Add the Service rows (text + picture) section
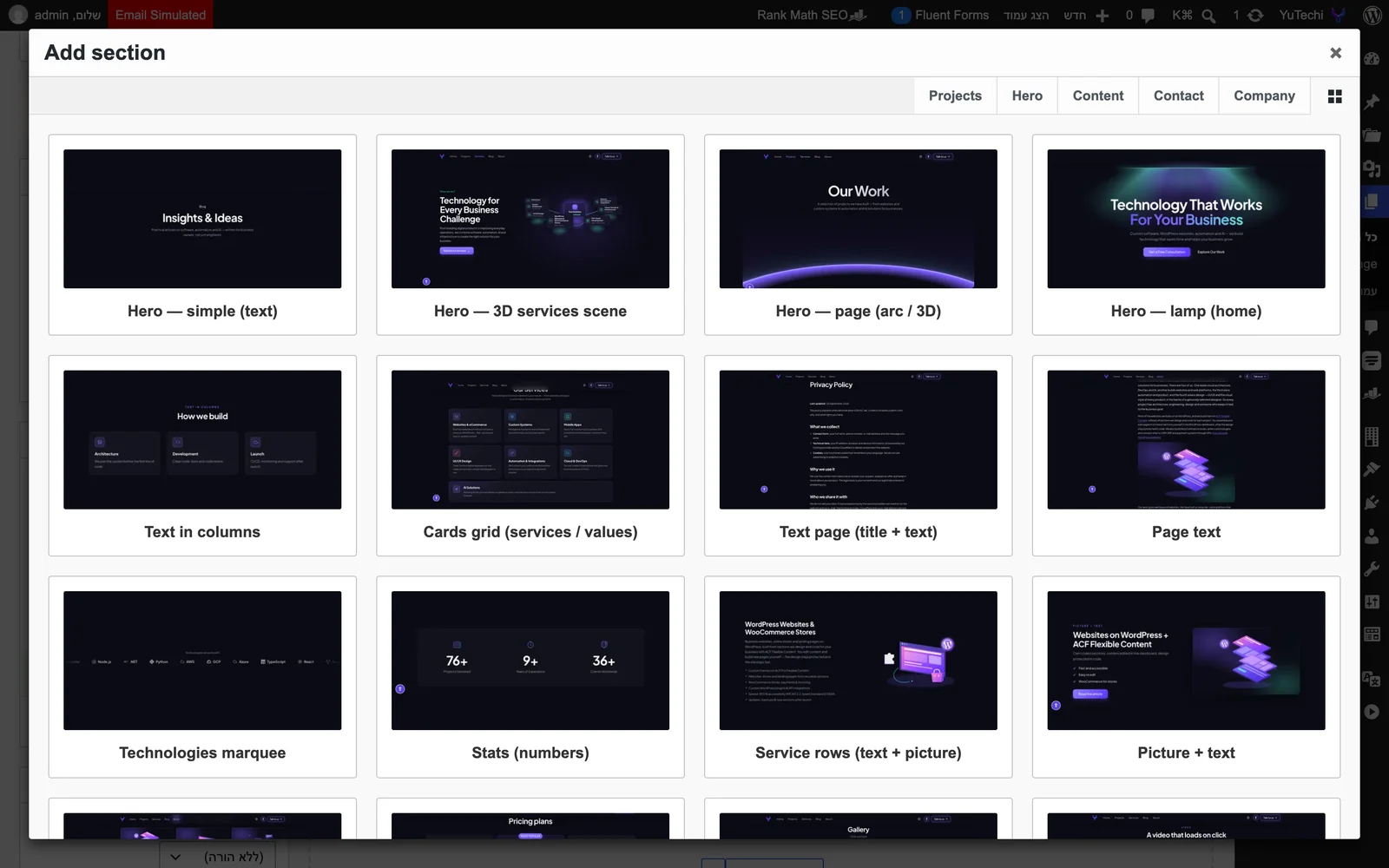 coord(858,677)
